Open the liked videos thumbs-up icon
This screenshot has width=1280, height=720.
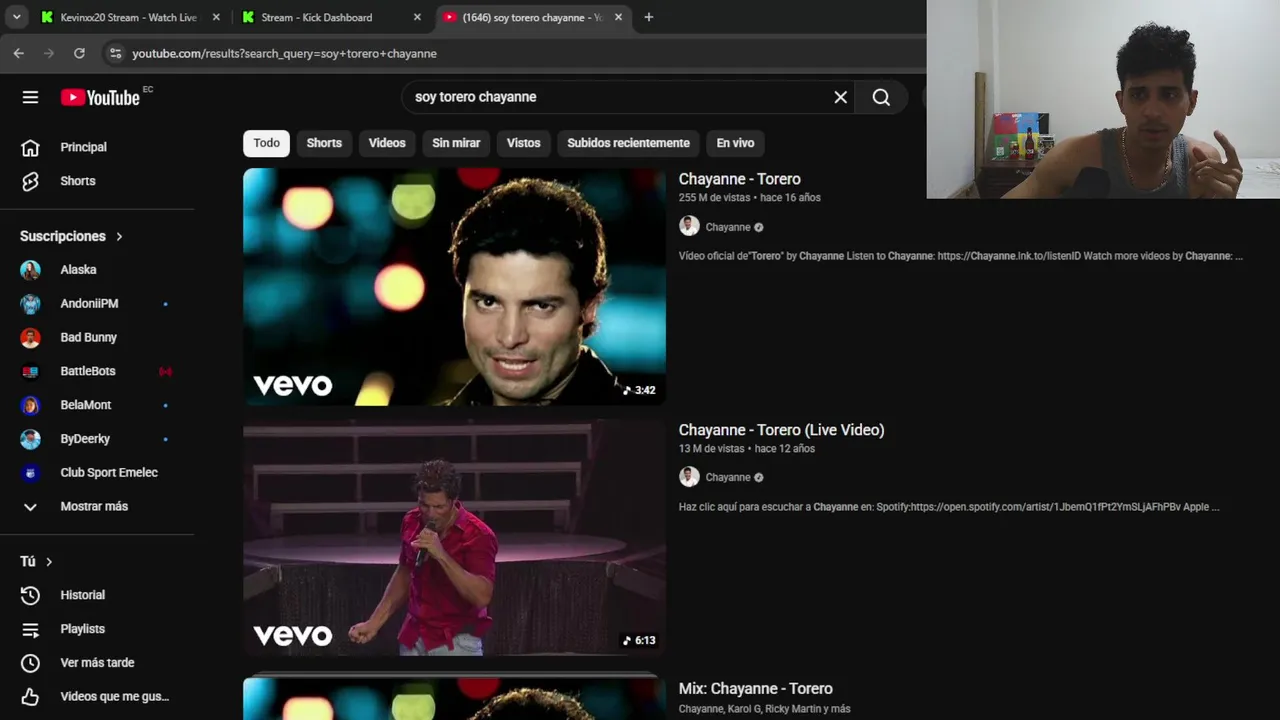point(30,696)
